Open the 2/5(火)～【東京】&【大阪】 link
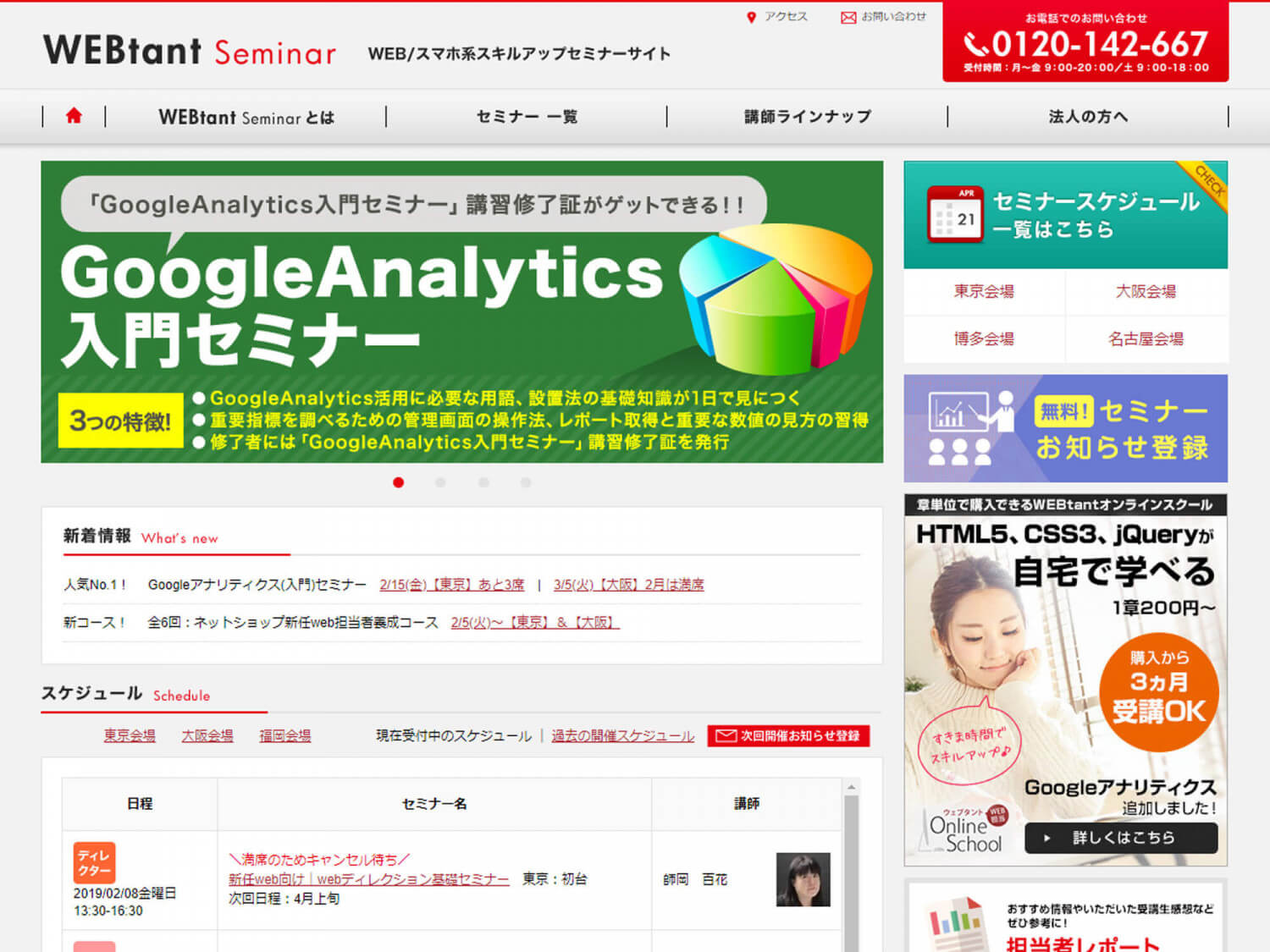The height and width of the screenshot is (952, 1270). 535,623
